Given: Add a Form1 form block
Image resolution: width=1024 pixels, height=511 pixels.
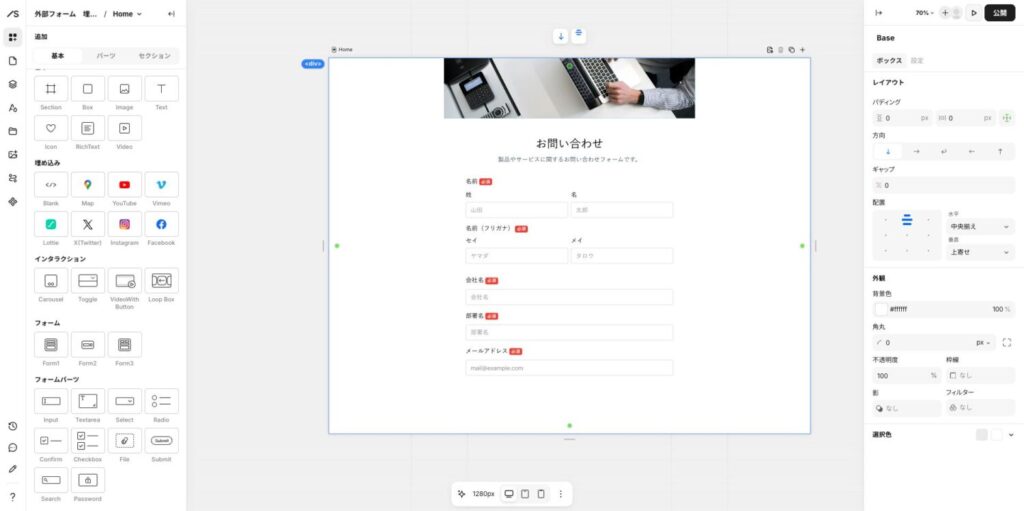Looking at the screenshot, I should [x=51, y=345].
